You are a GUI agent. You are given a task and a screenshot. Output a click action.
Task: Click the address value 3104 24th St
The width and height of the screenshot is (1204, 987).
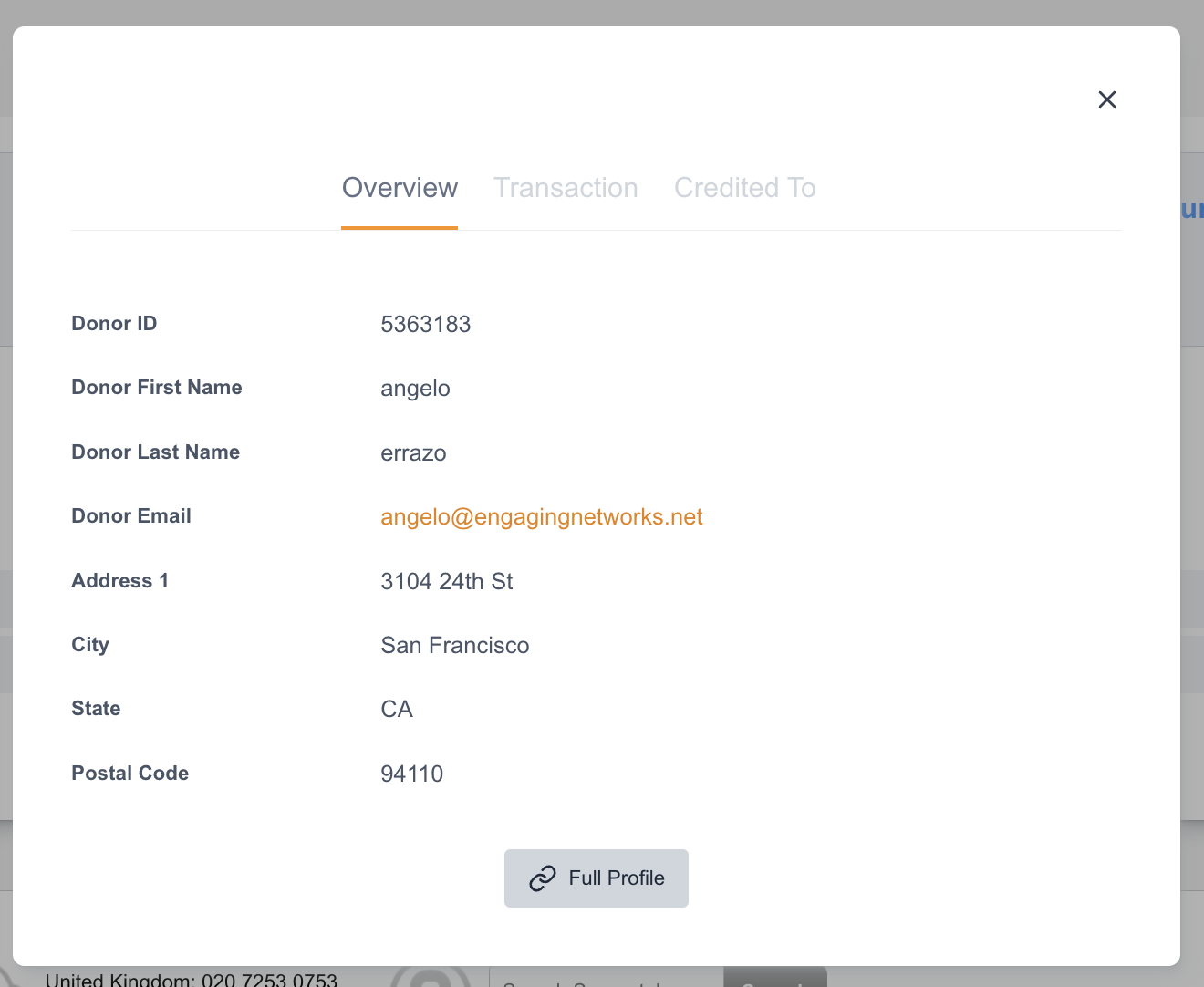coord(446,582)
